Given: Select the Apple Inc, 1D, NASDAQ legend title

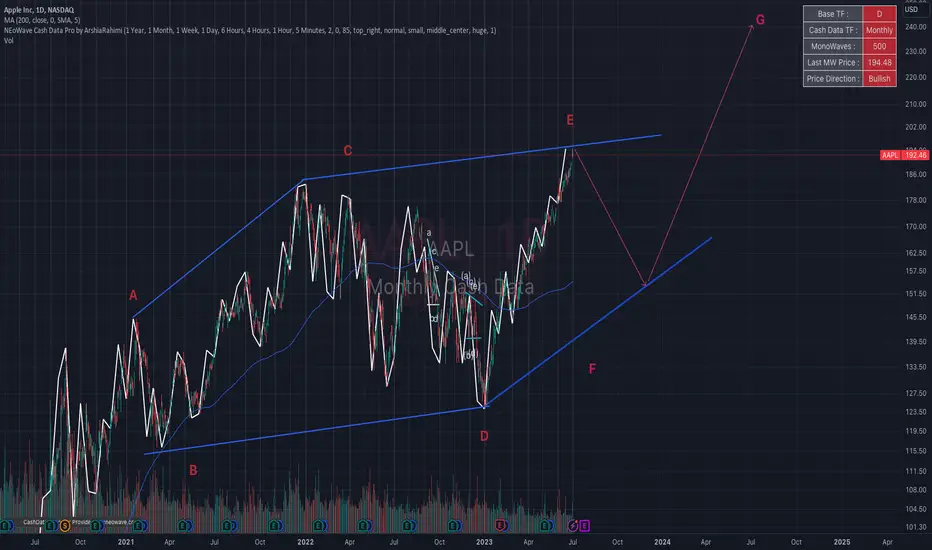Looking at the screenshot, I should (39, 10).
